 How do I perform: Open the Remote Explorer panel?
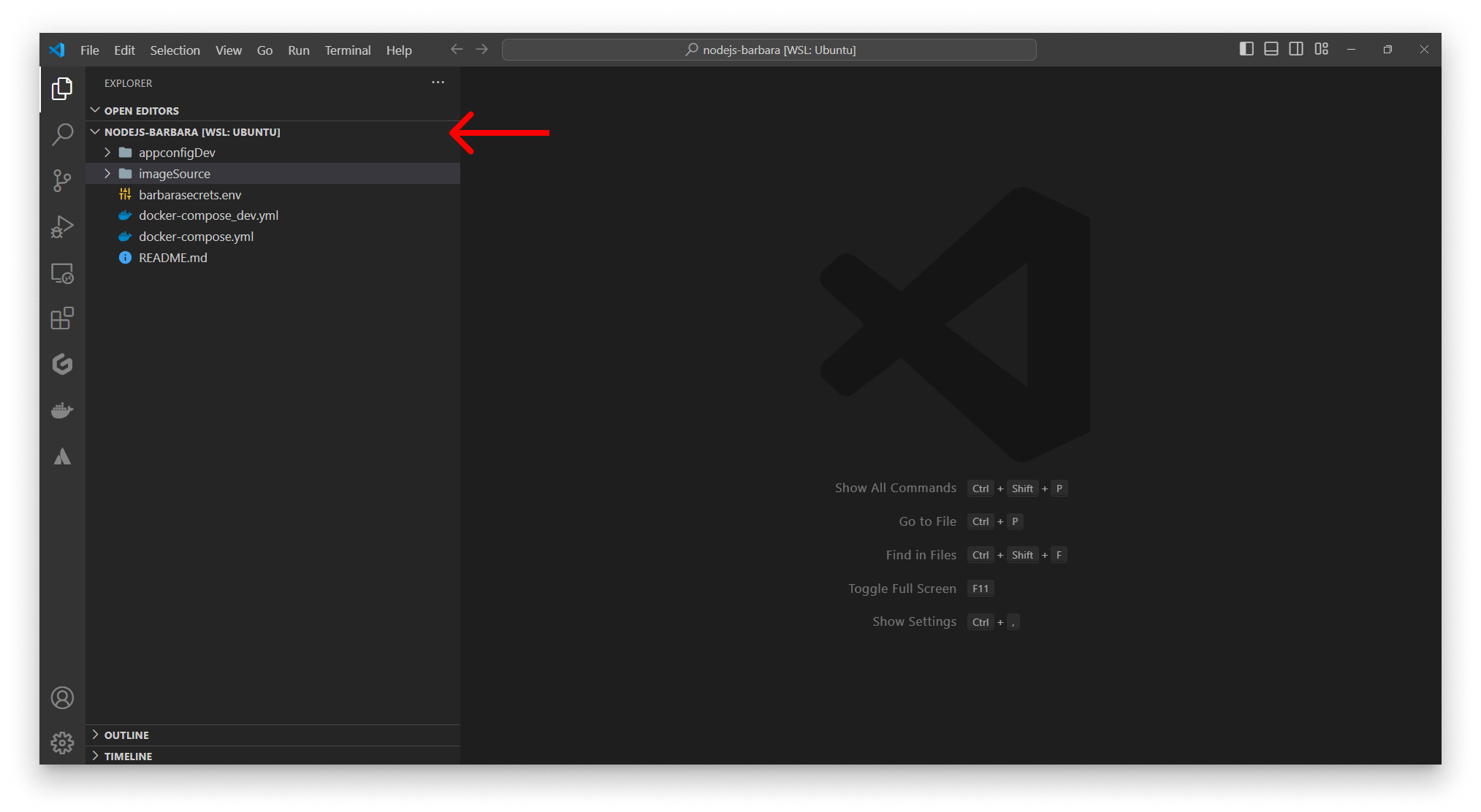pos(63,272)
